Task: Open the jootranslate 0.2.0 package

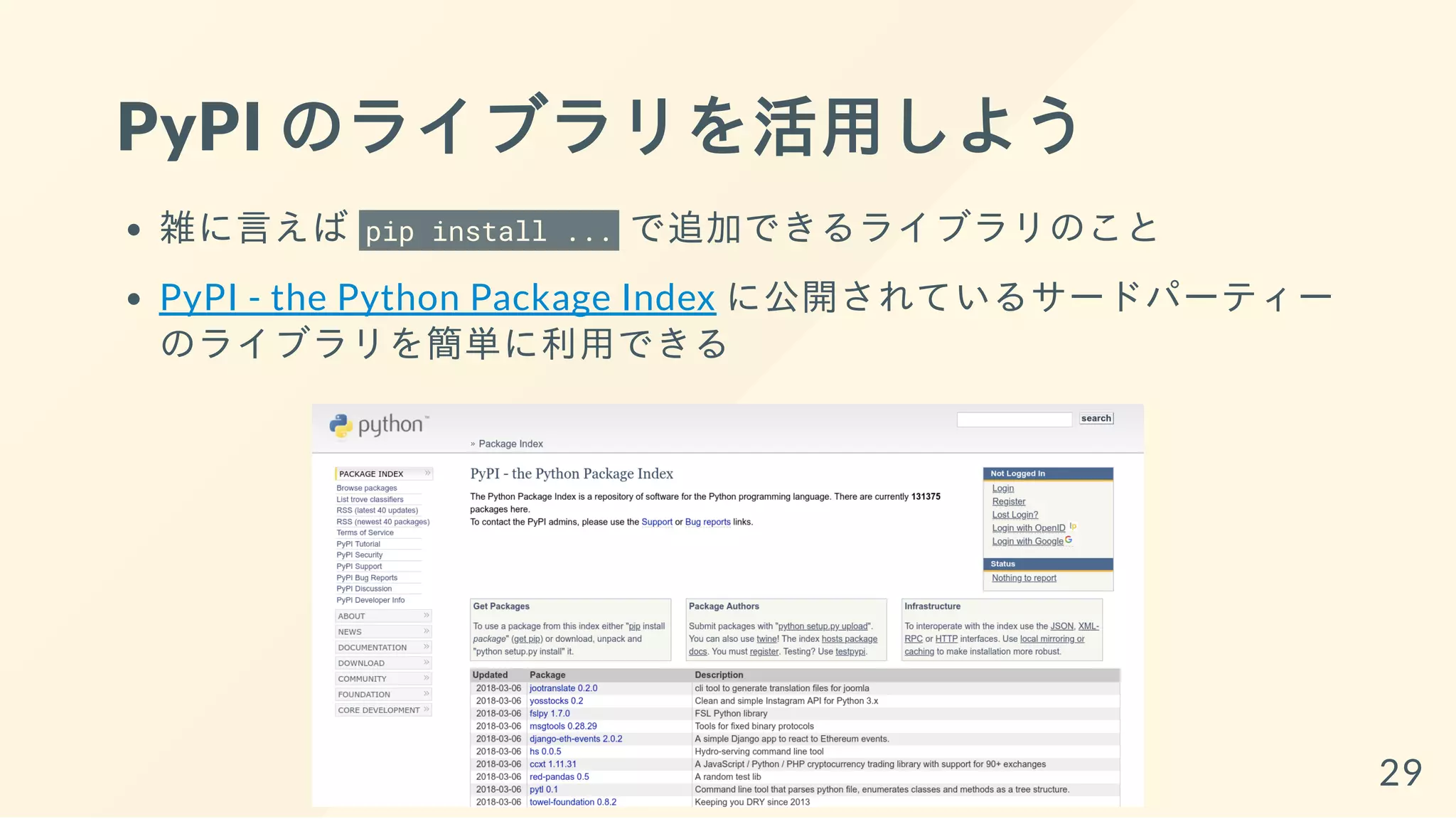Action: pos(563,688)
